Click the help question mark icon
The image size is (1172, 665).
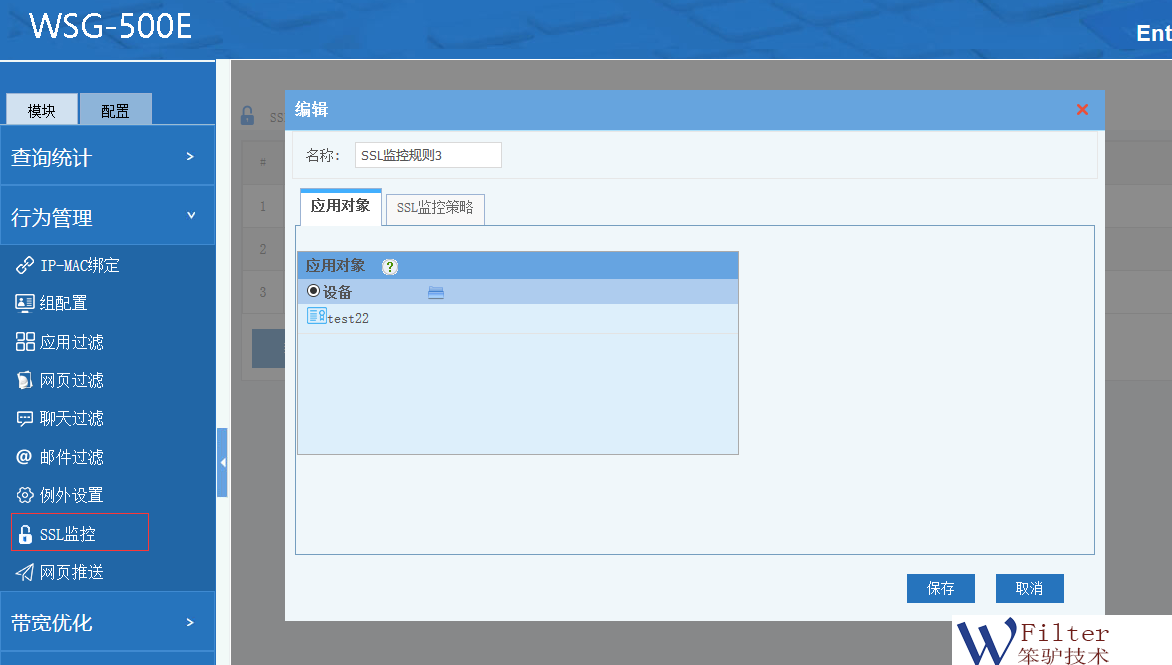[x=390, y=267]
